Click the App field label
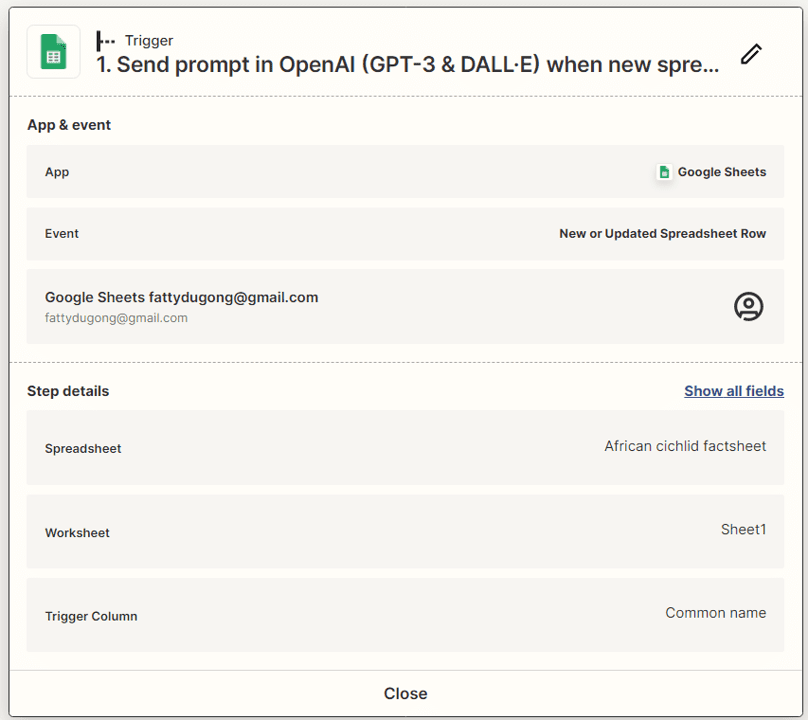Screen dimensions: 808x720 (57, 172)
